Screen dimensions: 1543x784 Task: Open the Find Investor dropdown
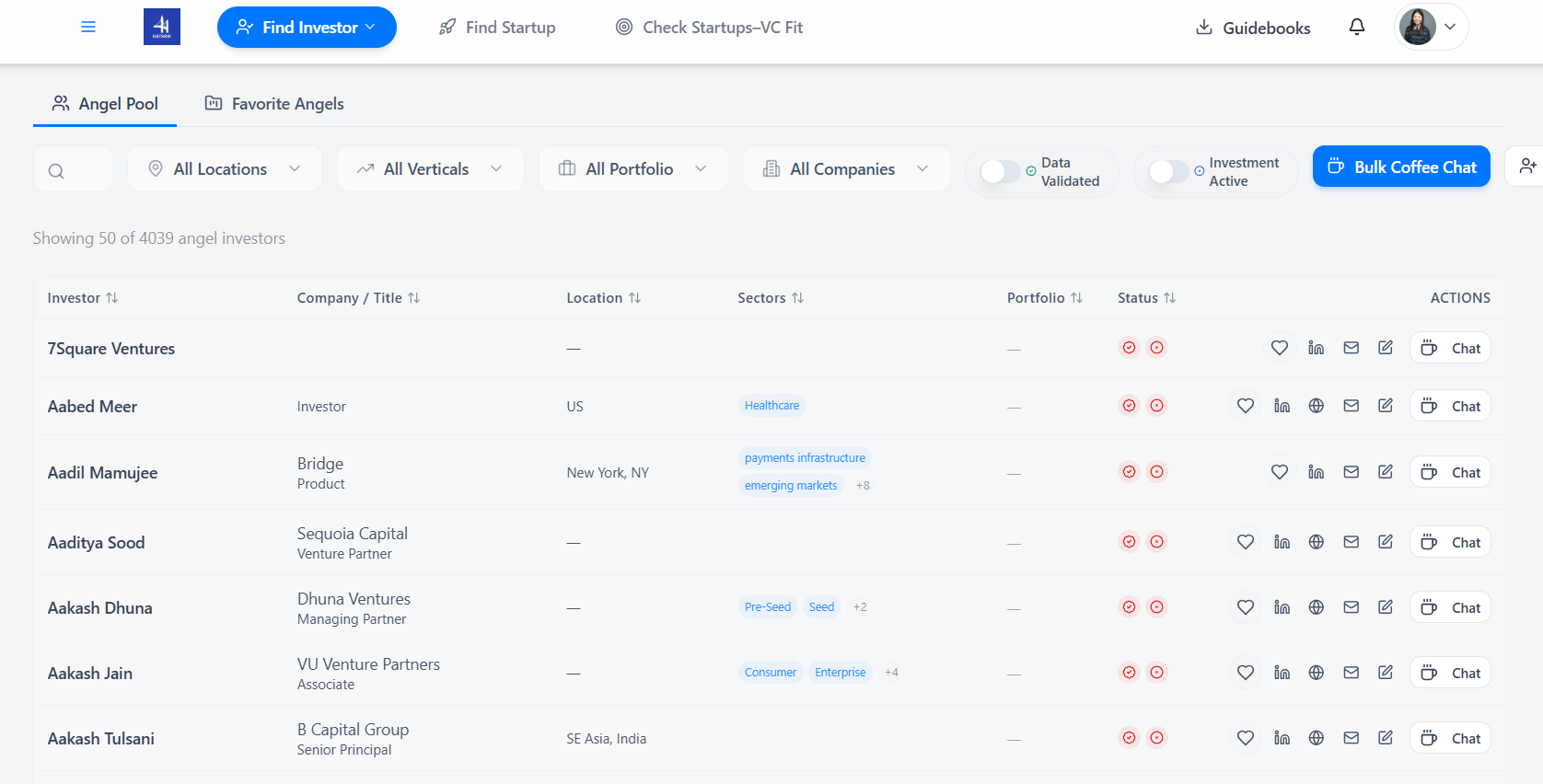click(x=307, y=27)
